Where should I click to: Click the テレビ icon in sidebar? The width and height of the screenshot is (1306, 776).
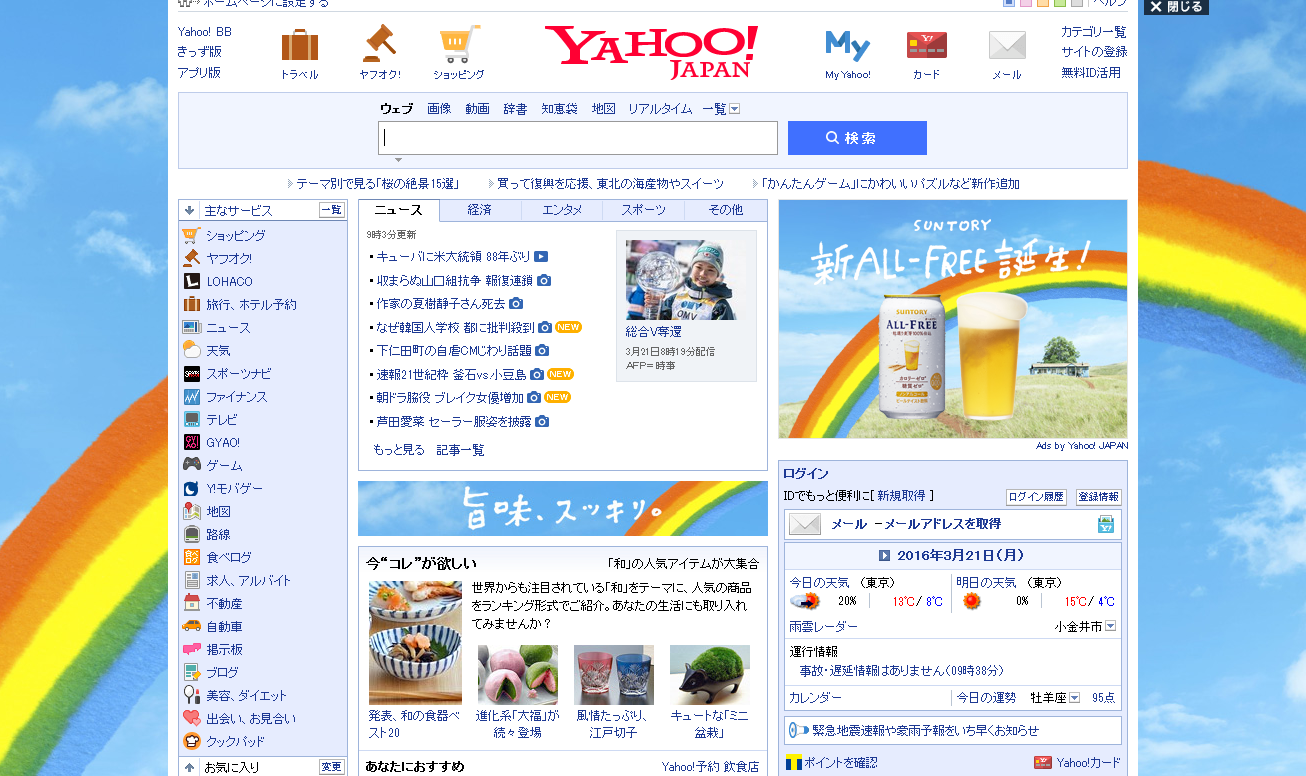191,419
